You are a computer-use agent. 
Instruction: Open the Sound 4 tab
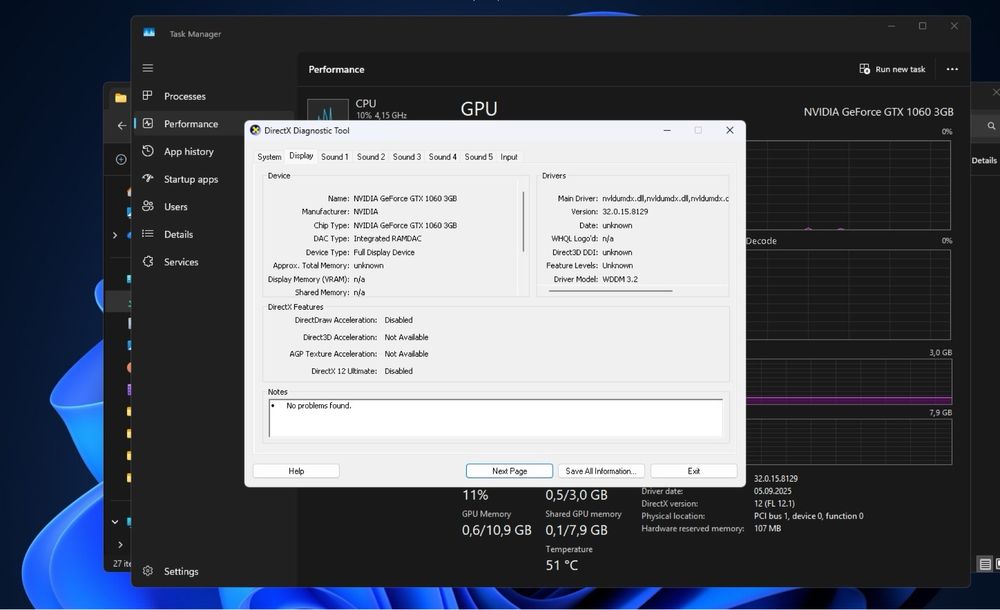[443, 157]
